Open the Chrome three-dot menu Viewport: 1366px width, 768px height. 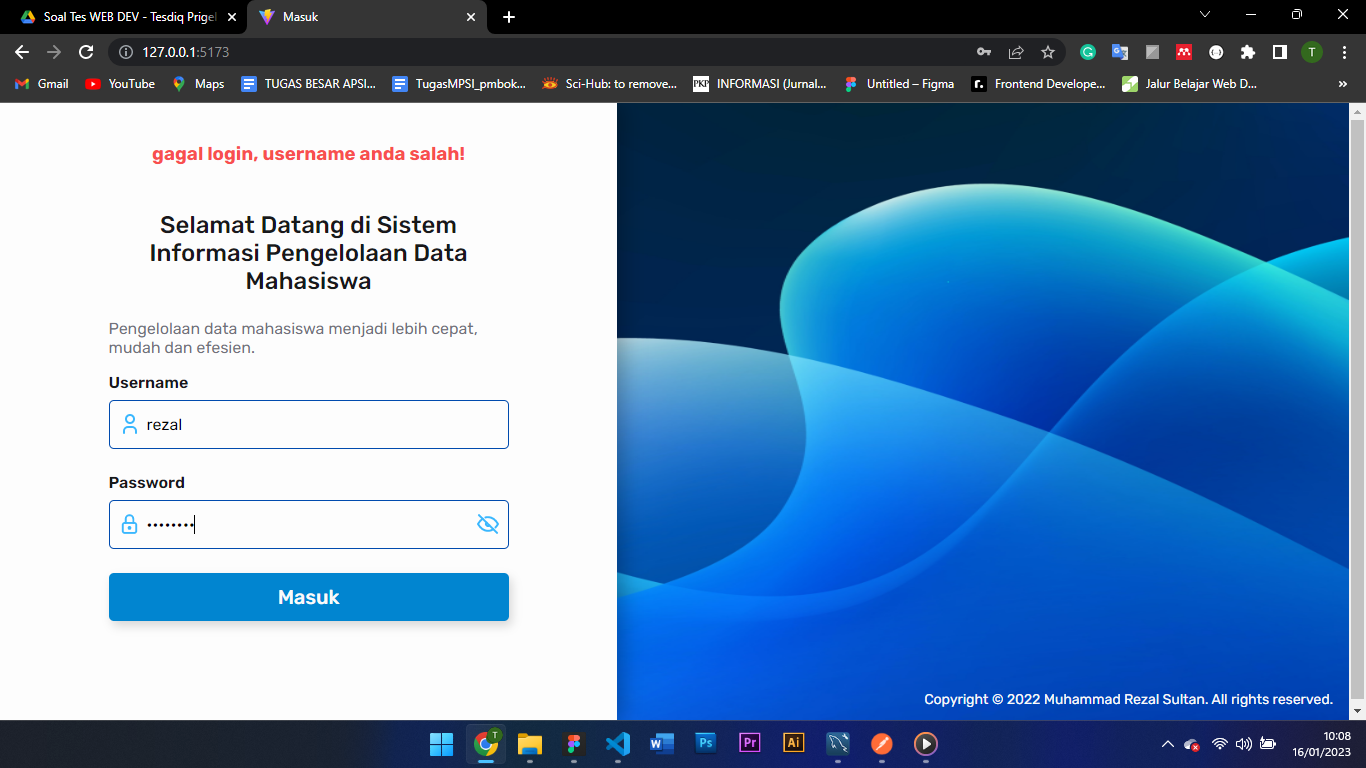1343,52
